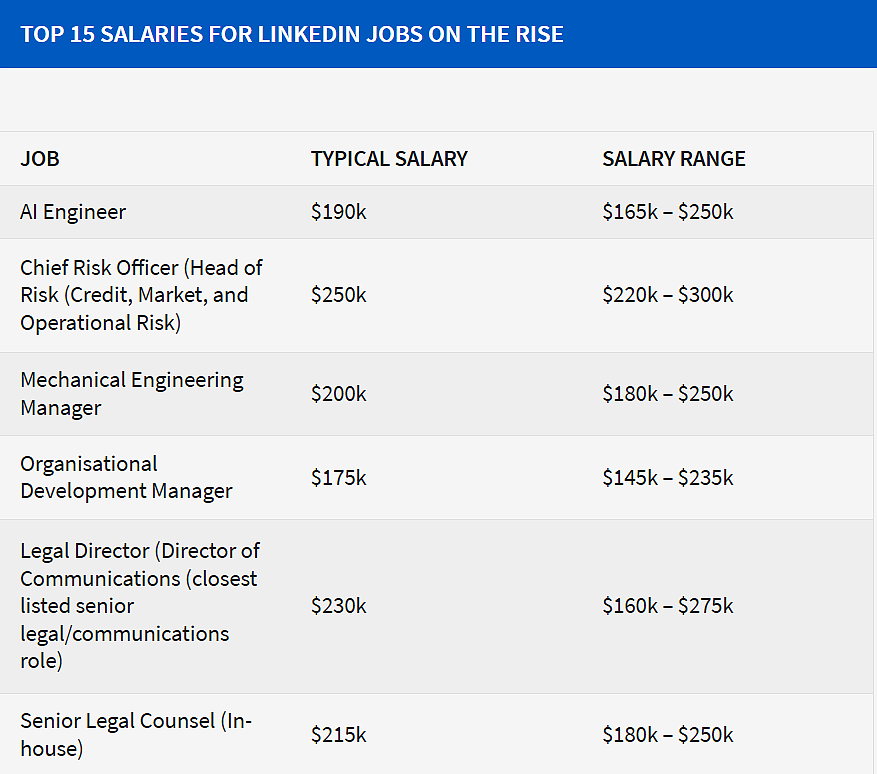Click the $160k – $275k salary range

click(668, 606)
